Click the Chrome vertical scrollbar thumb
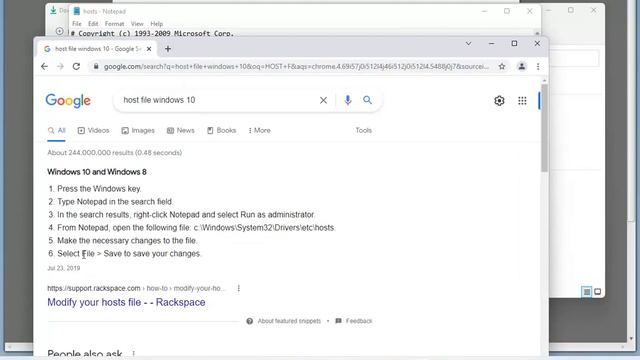Viewport: 640px width, 360px height. click(544, 128)
